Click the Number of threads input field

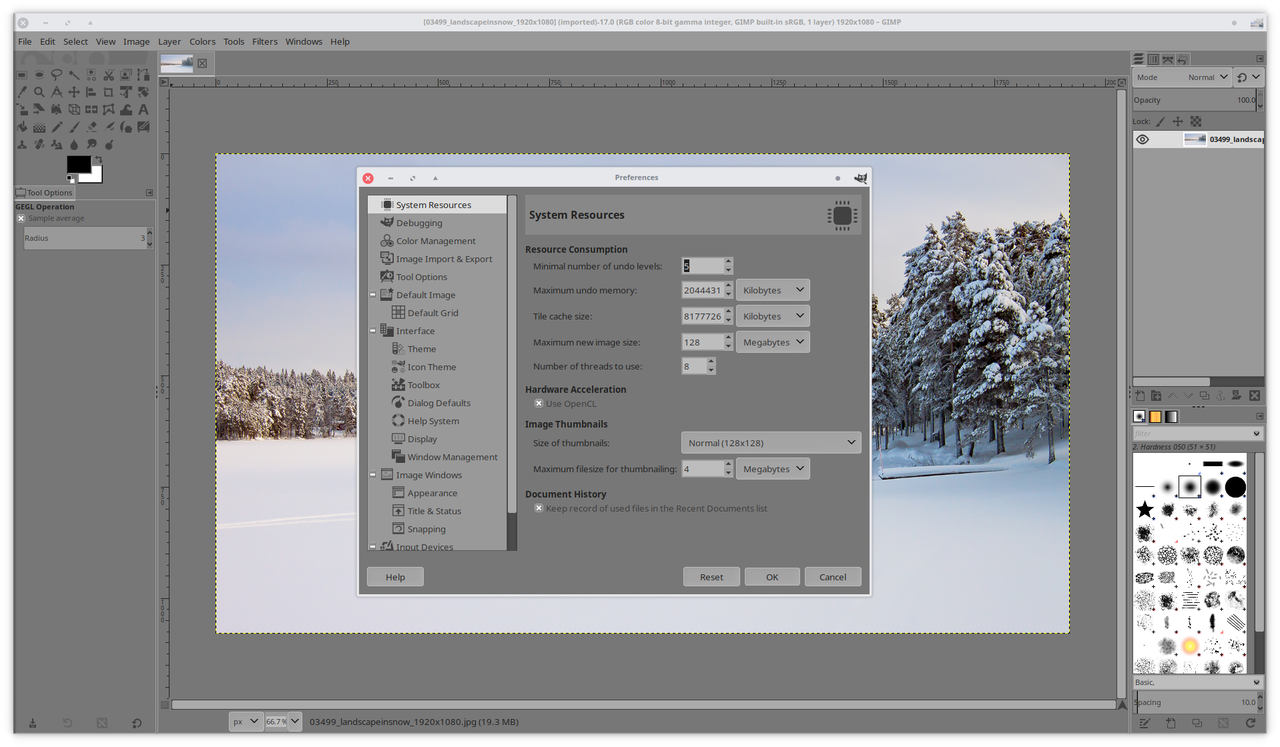click(x=694, y=367)
